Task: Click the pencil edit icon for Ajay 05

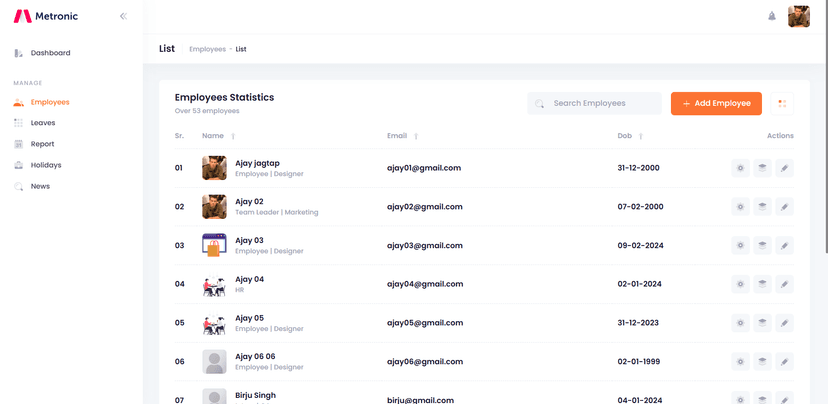Action: (x=784, y=323)
